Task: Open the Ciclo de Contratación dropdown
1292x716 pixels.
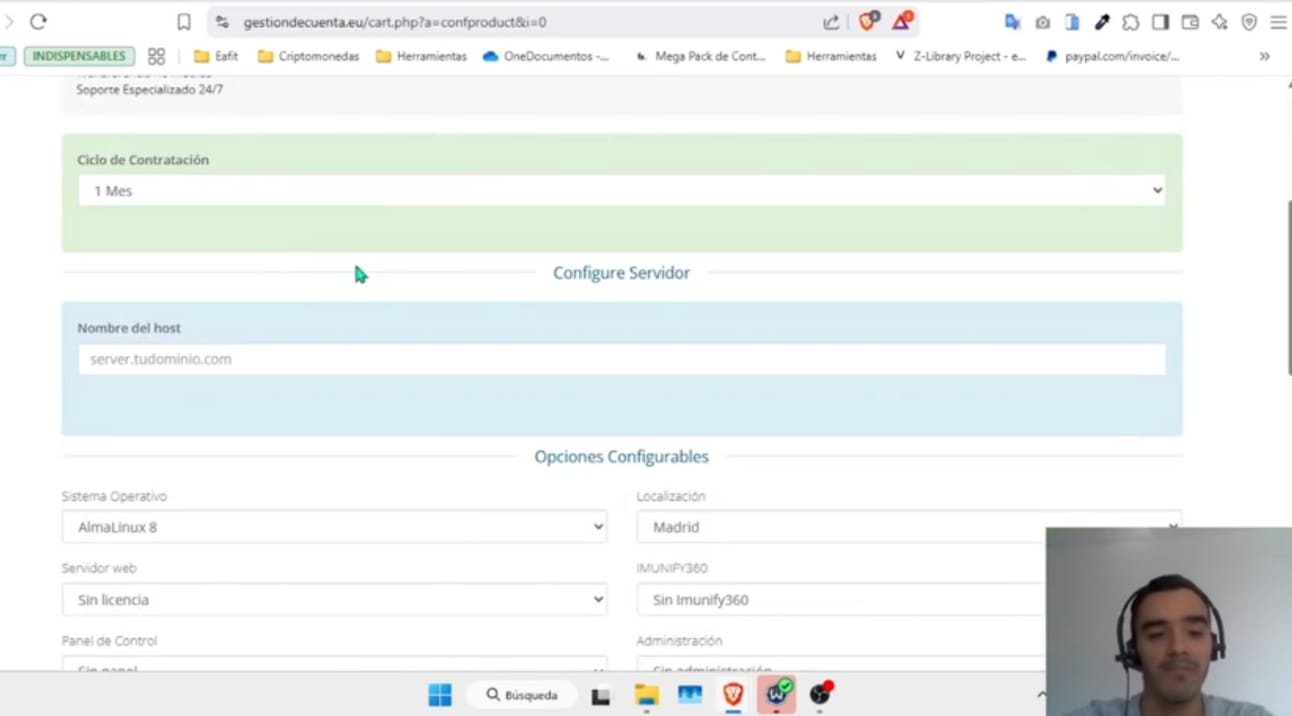Action: (x=622, y=190)
